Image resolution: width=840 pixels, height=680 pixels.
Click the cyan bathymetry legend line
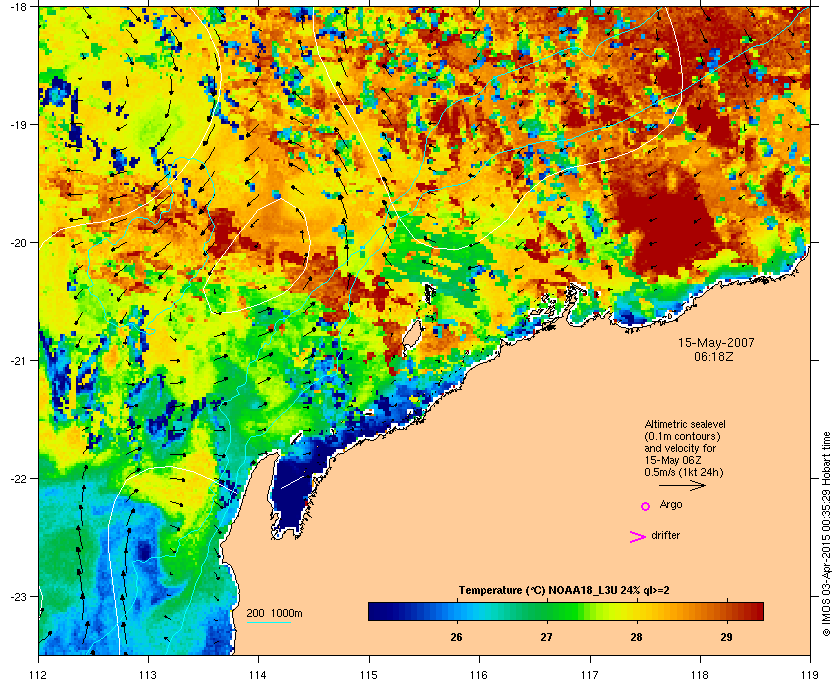click(x=268, y=622)
